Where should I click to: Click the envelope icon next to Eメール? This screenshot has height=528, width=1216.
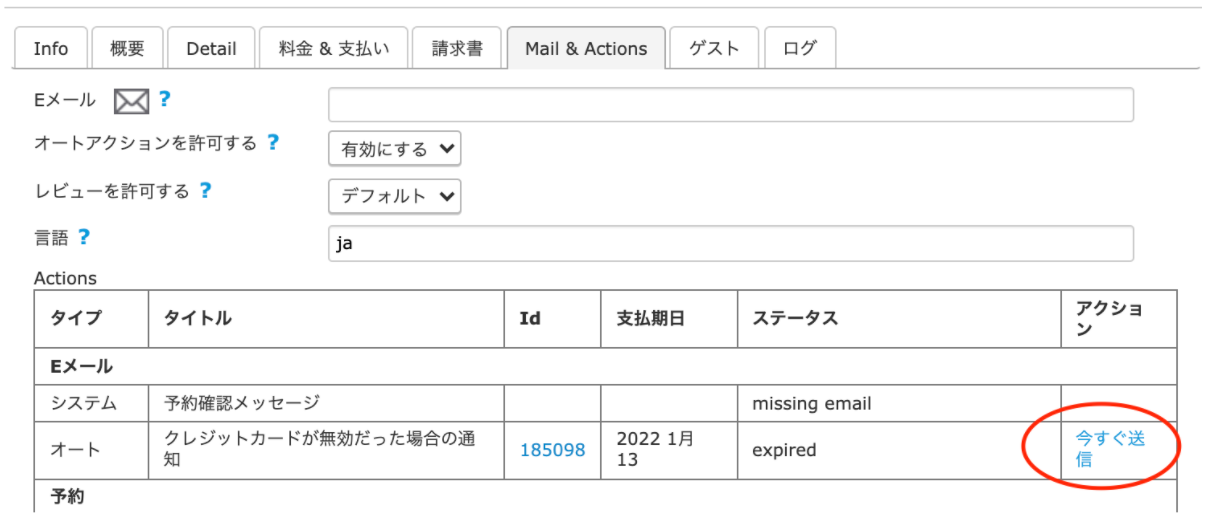(x=131, y=101)
